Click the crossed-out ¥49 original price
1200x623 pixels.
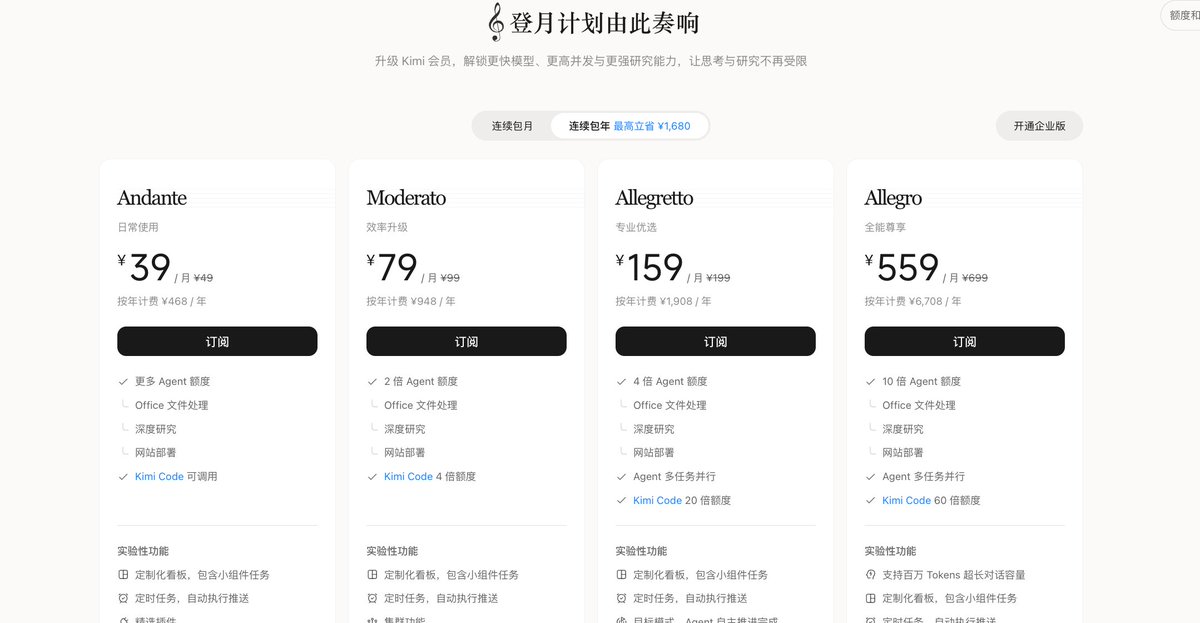[203, 278]
